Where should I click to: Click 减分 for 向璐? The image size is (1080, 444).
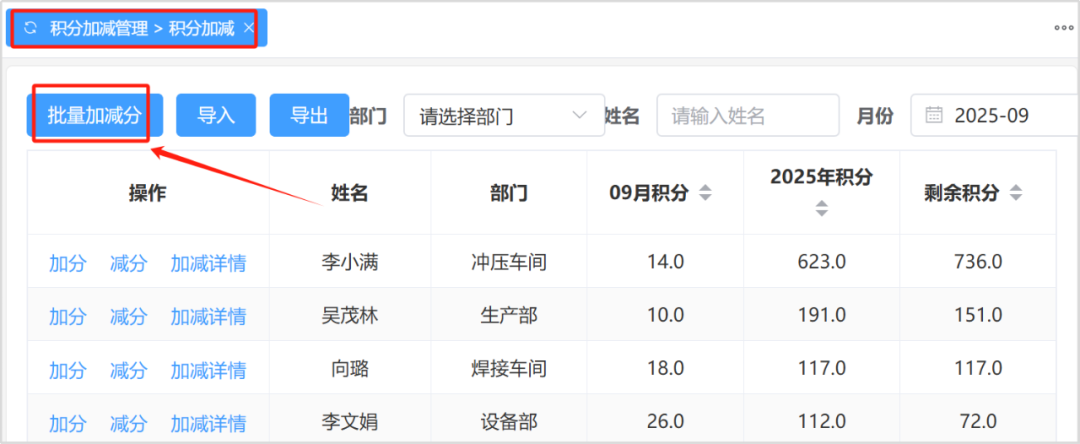[128, 369]
